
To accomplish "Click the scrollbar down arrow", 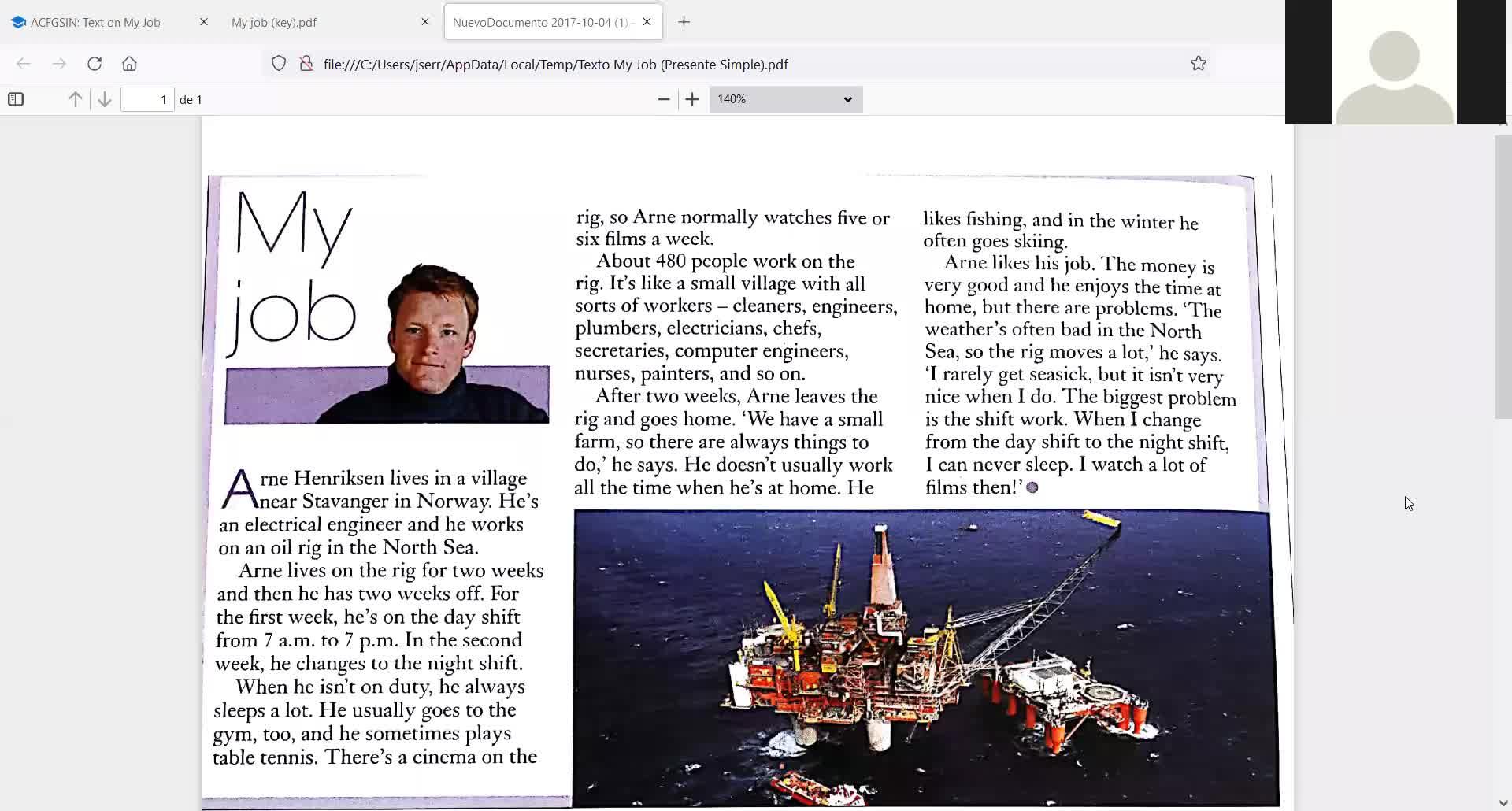I will pyautogui.click(x=1503, y=803).
